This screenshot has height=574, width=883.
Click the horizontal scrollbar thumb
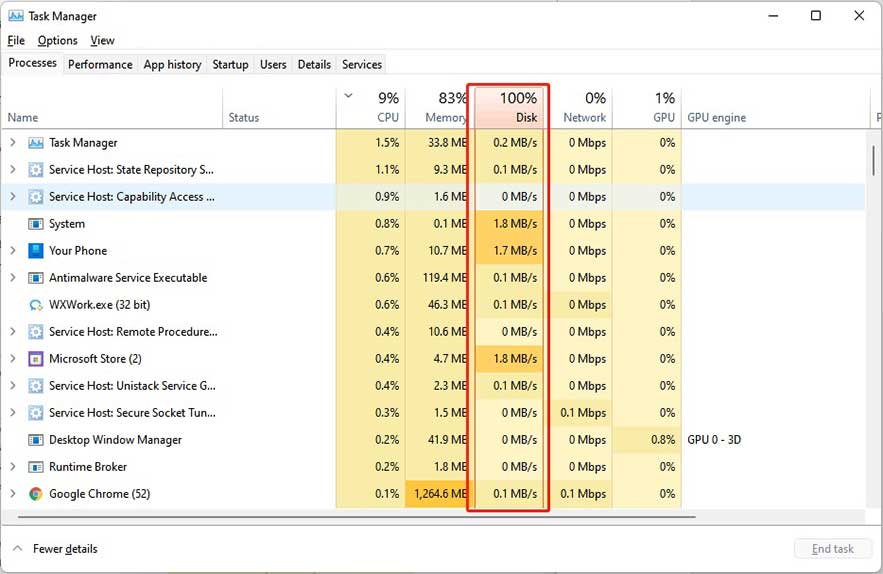pos(357,516)
